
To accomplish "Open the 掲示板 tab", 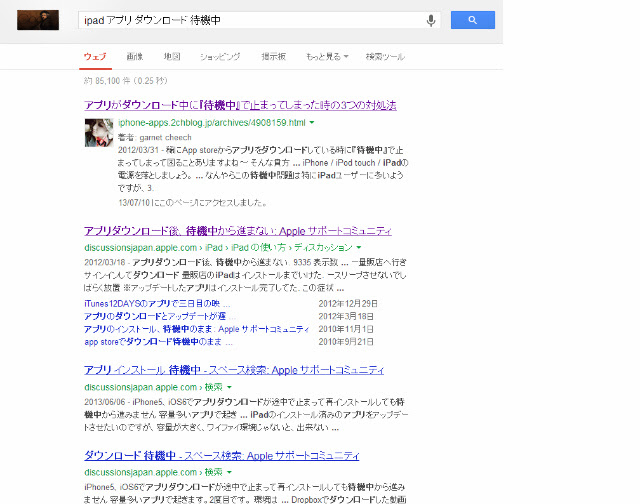I will [273, 57].
